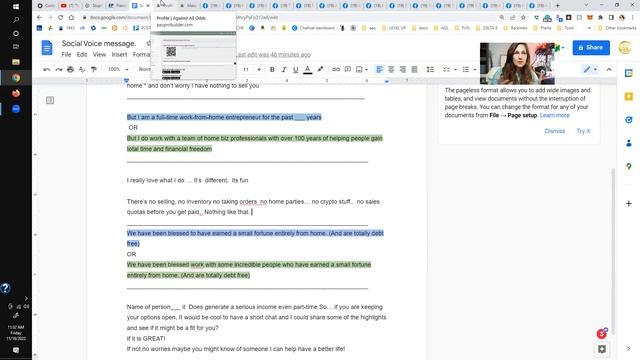Set right text alignment
The width and height of the screenshot is (640, 360).
pos(402,69)
